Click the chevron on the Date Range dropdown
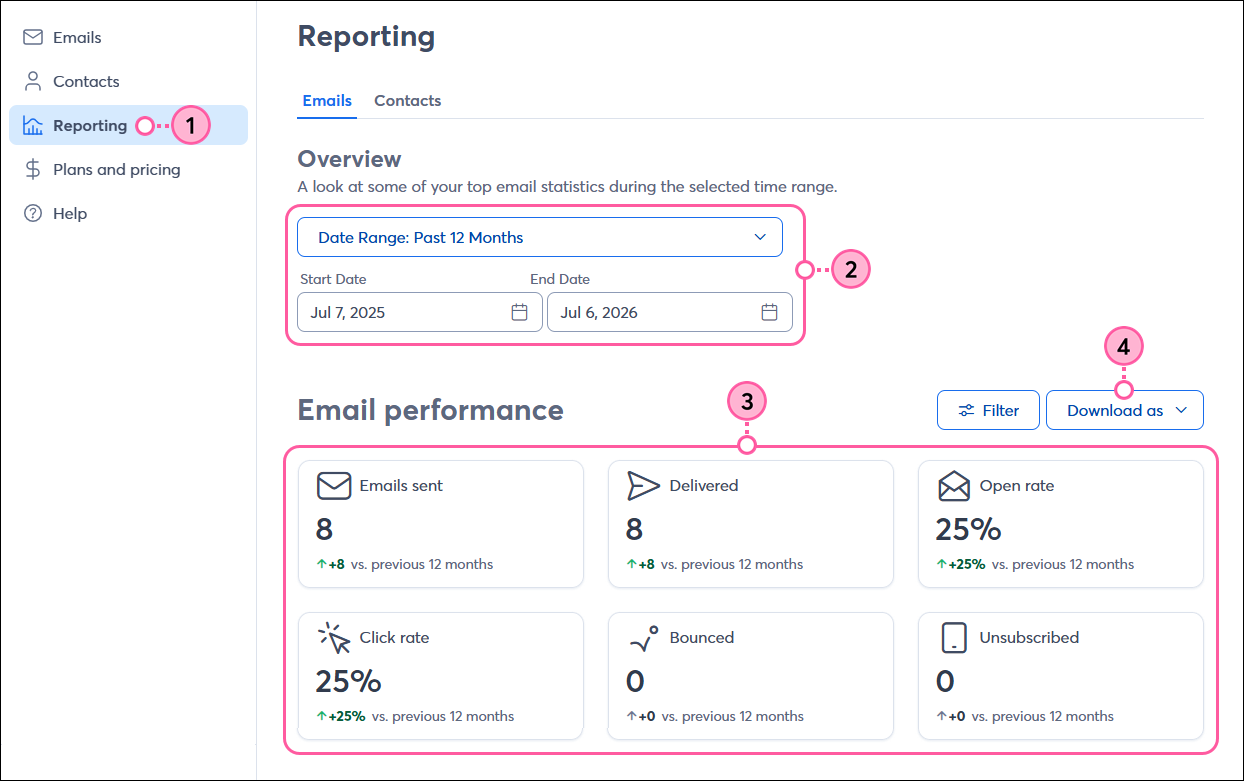Screen dimensions: 1244x781 pos(760,237)
